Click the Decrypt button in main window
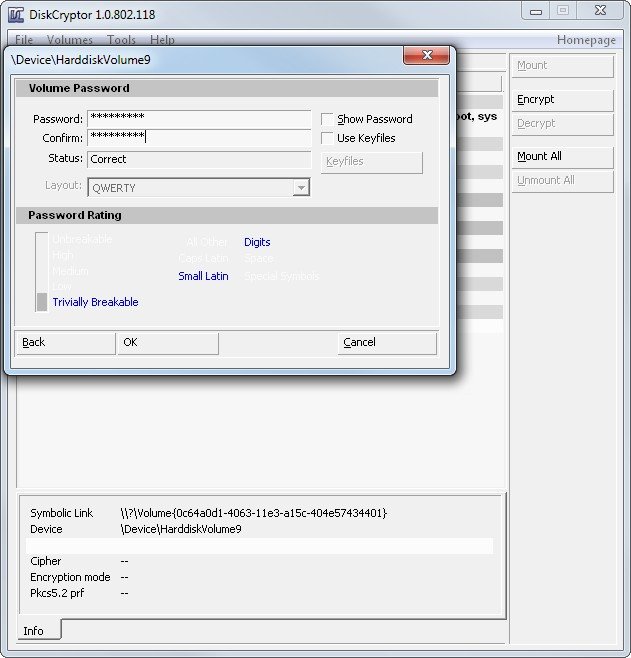This screenshot has width=631, height=658. [562, 124]
